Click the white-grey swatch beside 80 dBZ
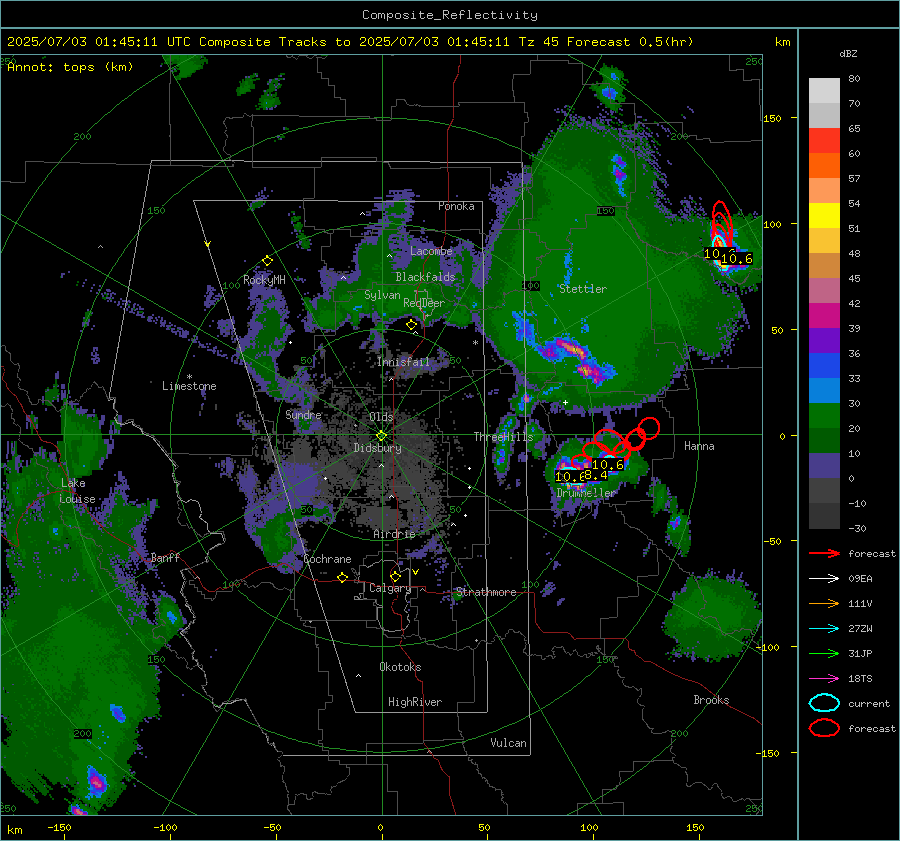Screen dimensions: 900x841 pyautogui.click(x=824, y=91)
